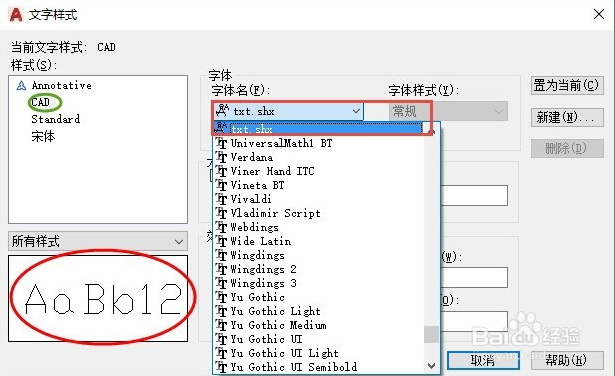This screenshot has height=376, width=615.
Task: Open the 所有样式 filter dropdown
Action: point(98,241)
